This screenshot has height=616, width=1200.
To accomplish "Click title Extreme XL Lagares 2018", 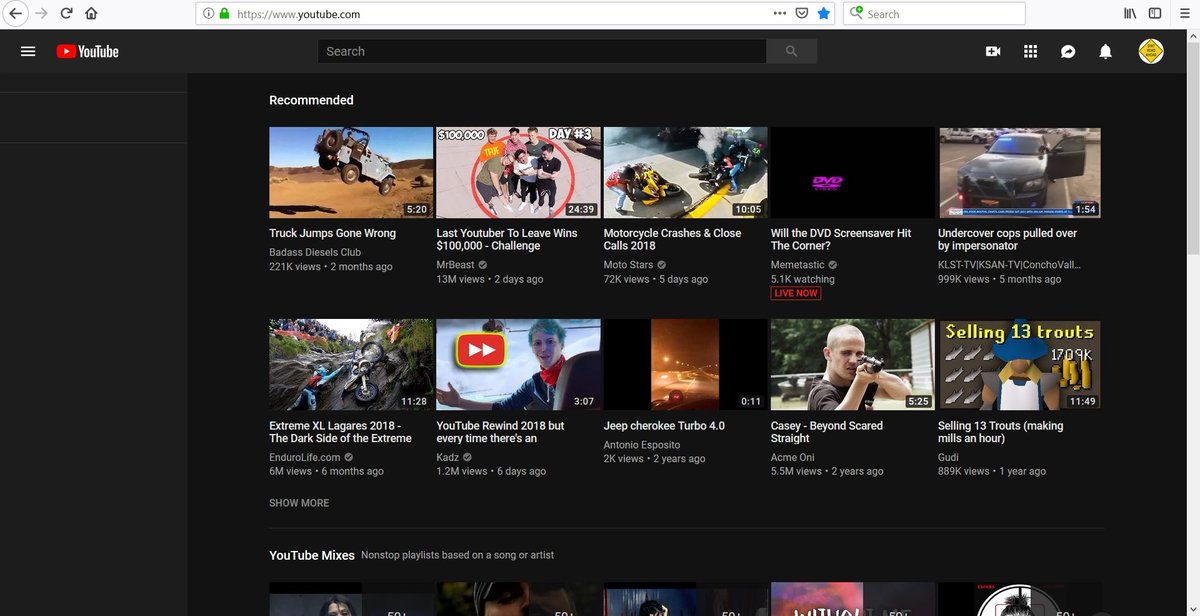I will coord(340,432).
